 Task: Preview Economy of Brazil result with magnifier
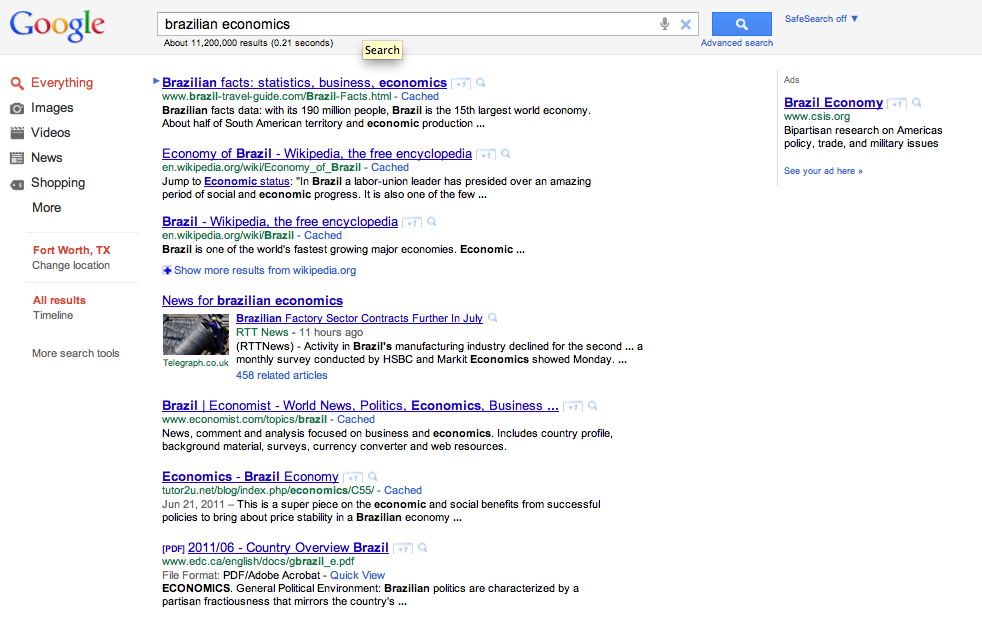(506, 154)
